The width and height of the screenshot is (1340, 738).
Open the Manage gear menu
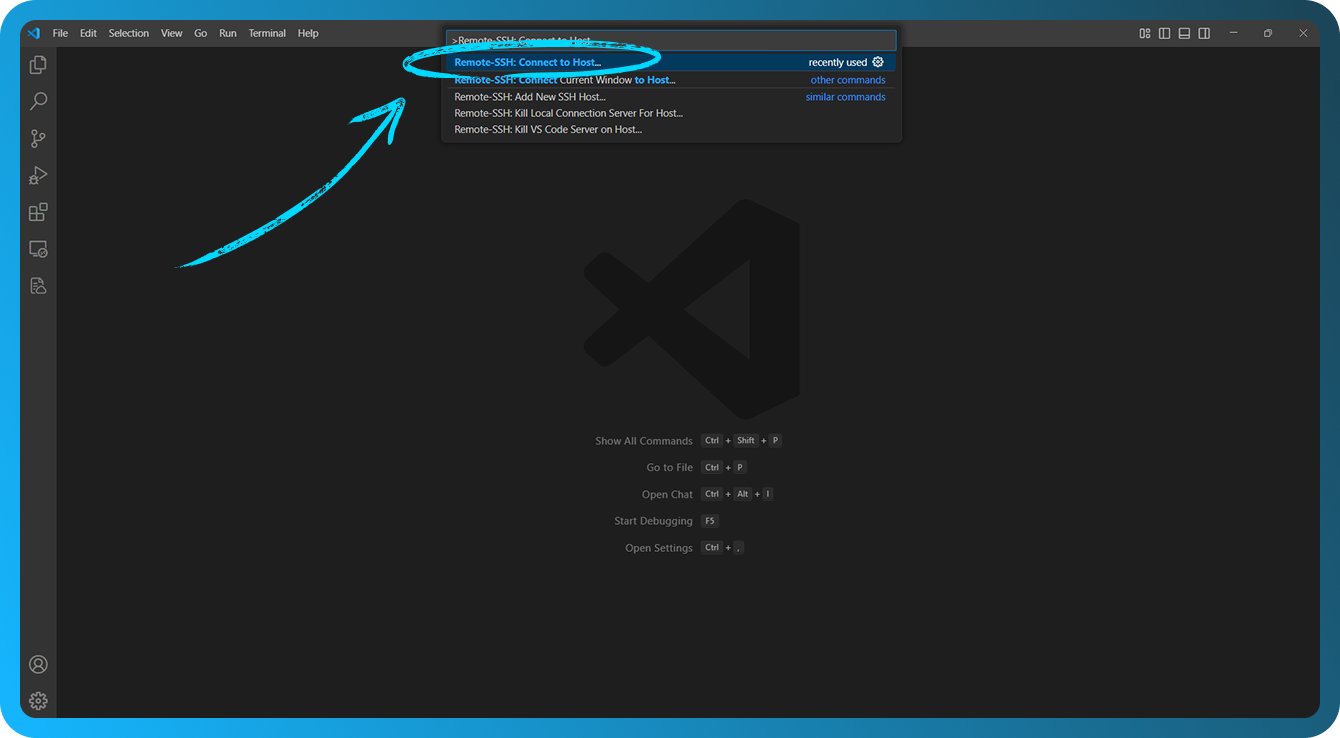(38, 700)
